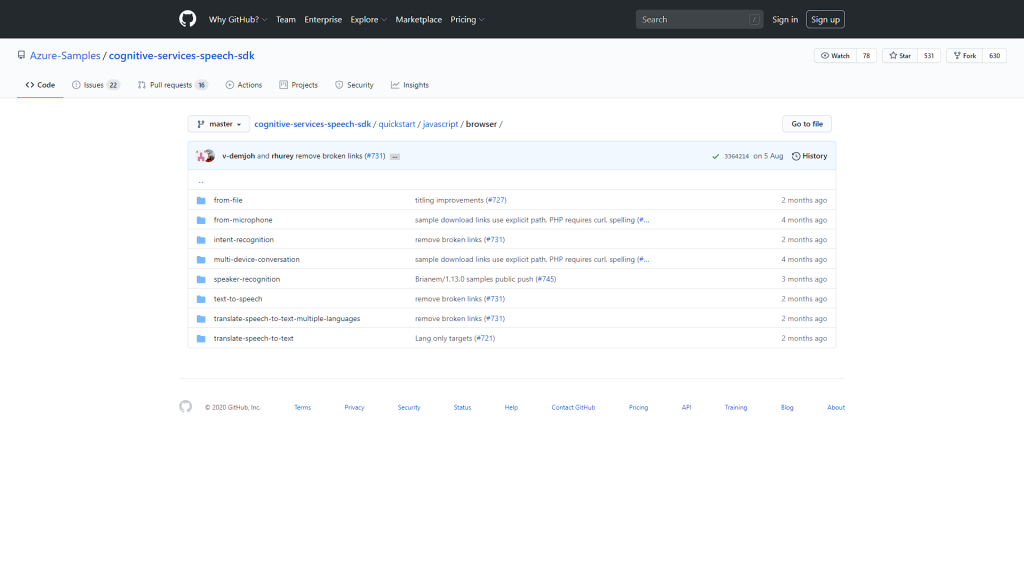The height and width of the screenshot is (576, 1024).
Task: Focus the Search input field
Action: [699, 20]
